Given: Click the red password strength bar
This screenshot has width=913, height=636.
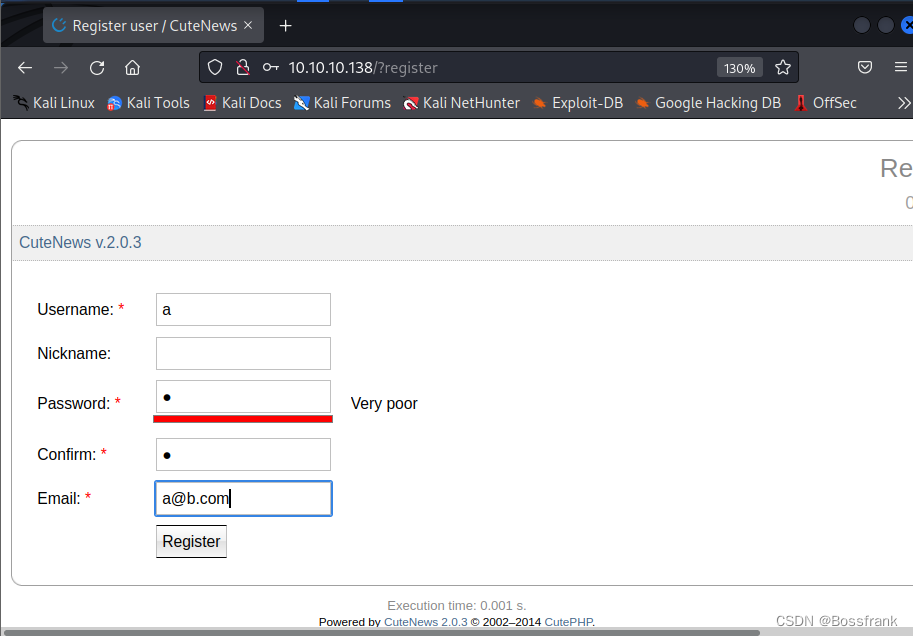Looking at the screenshot, I should click(x=243, y=419).
